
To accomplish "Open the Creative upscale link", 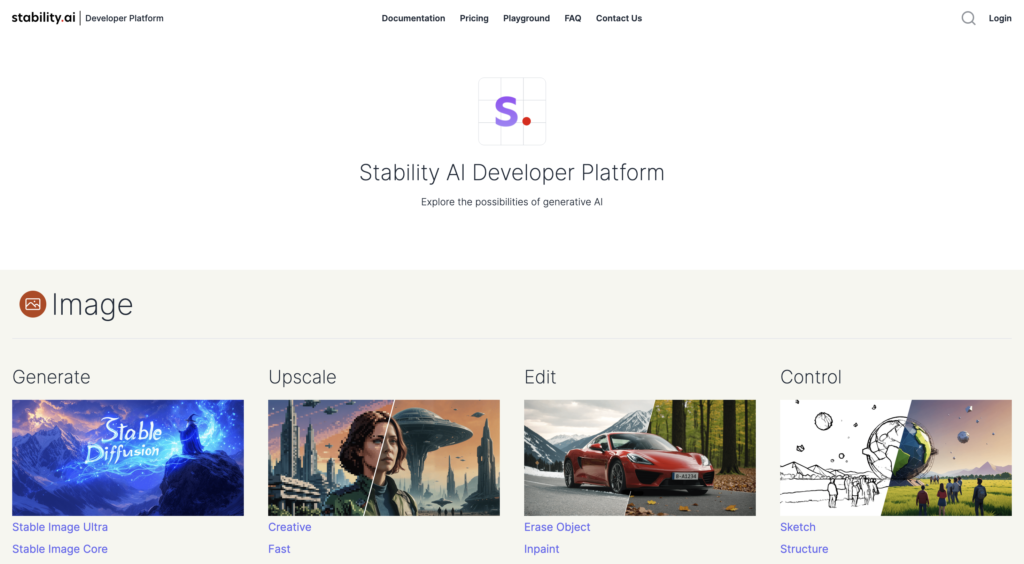I will (x=290, y=527).
